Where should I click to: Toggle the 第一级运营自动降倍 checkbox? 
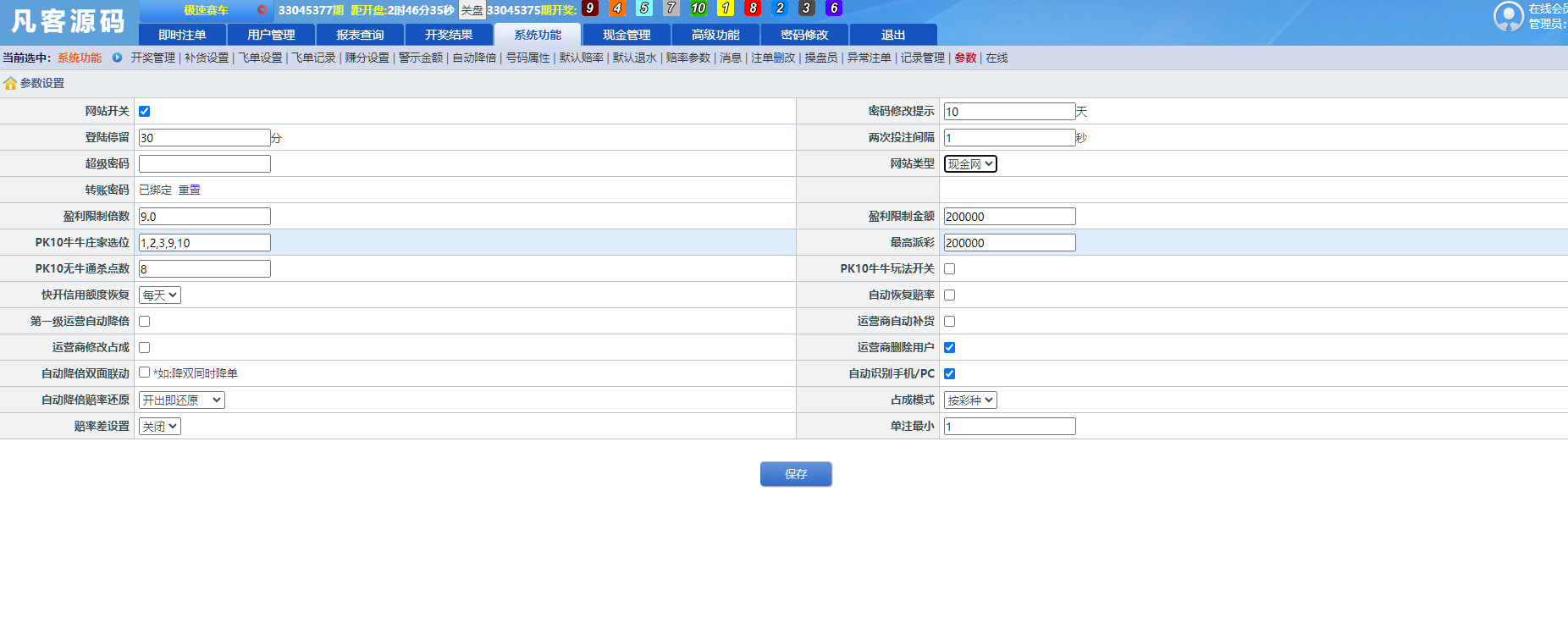(145, 321)
